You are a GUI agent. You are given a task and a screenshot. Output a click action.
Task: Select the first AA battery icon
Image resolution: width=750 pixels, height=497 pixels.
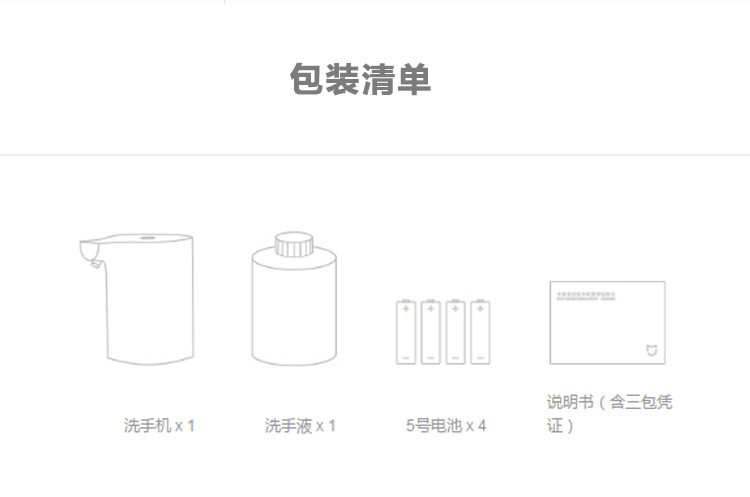[x=406, y=332]
